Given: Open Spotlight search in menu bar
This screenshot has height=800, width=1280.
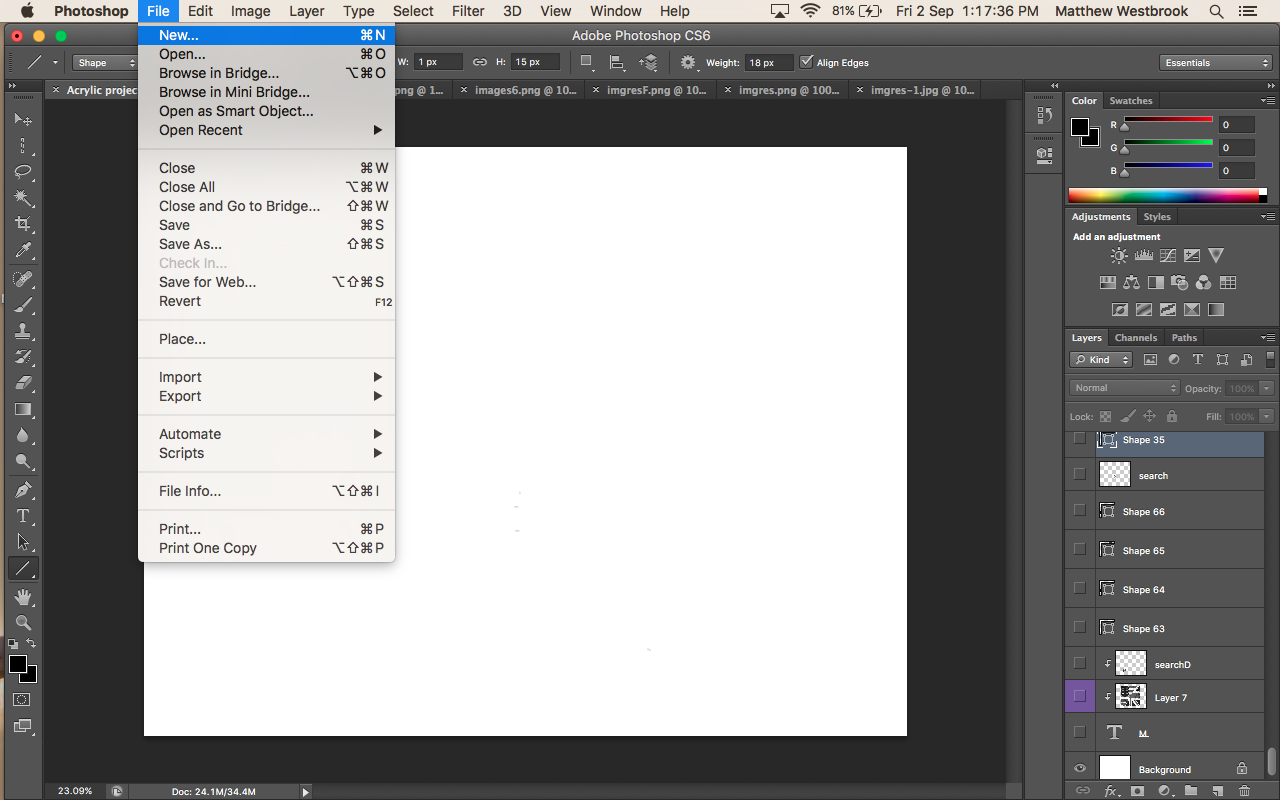Looking at the screenshot, I should click(1216, 11).
